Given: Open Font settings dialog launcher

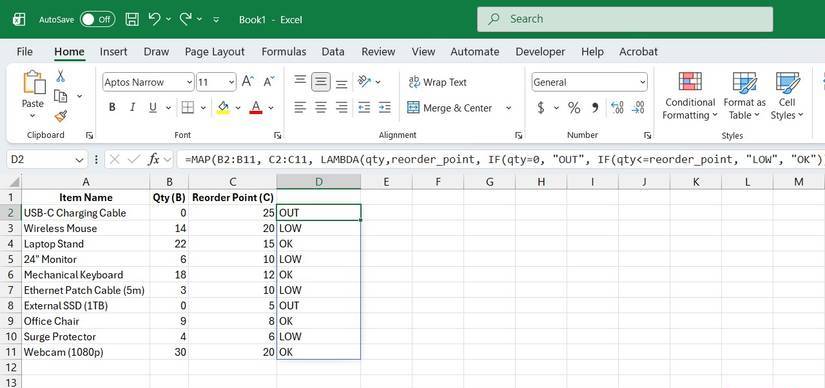Looking at the screenshot, I should (x=277, y=135).
